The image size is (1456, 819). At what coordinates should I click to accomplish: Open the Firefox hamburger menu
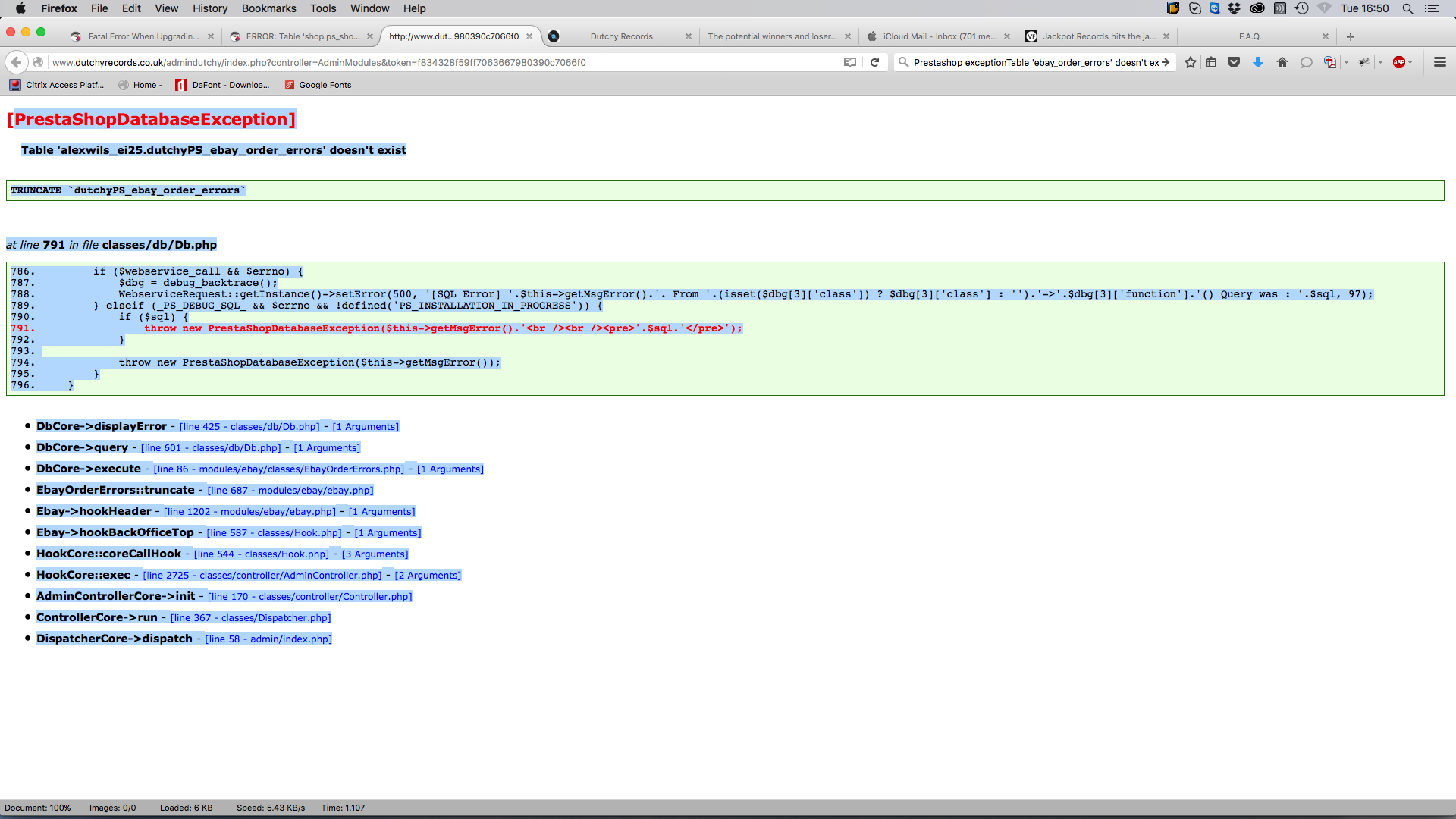(x=1440, y=62)
